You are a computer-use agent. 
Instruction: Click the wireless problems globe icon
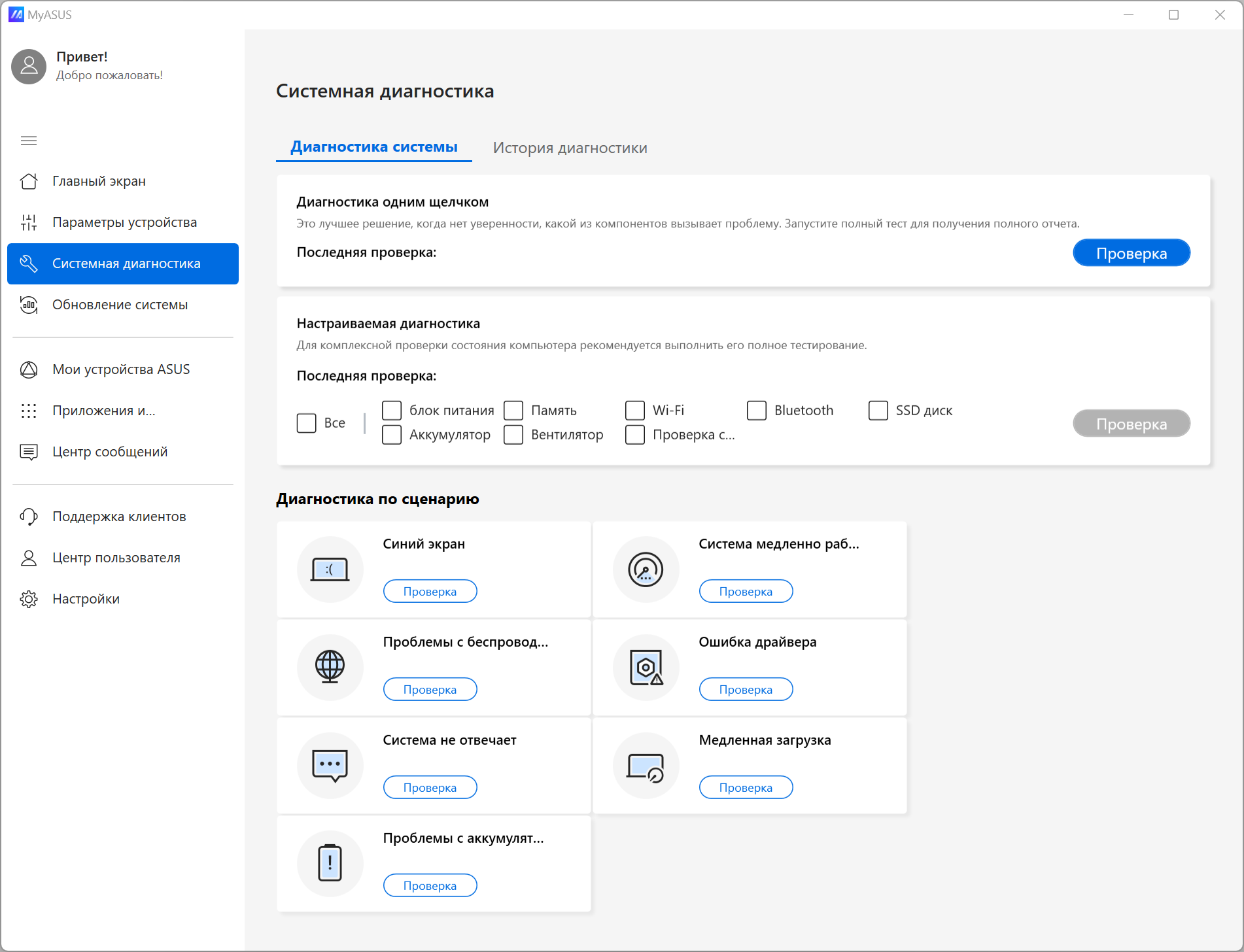pyautogui.click(x=330, y=668)
